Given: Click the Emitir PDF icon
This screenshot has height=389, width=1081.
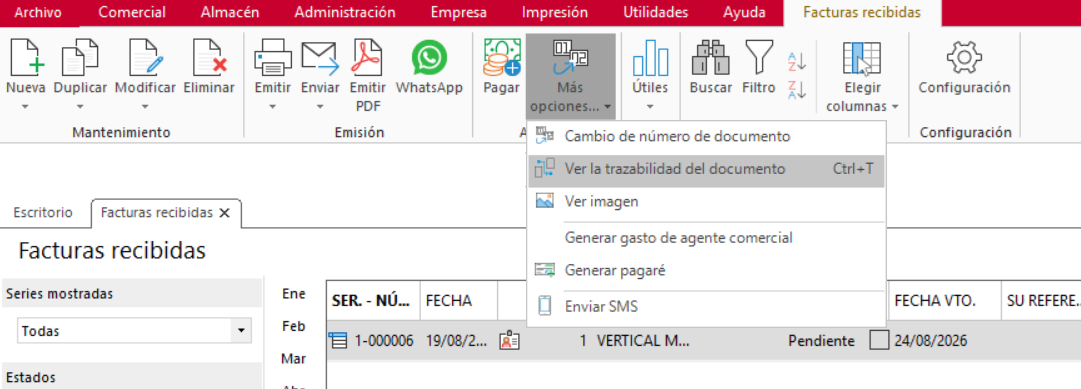Looking at the screenshot, I should coord(367,57).
